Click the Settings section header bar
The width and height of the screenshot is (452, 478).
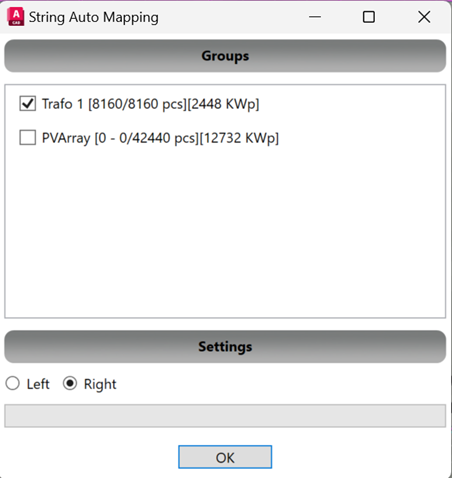225,347
